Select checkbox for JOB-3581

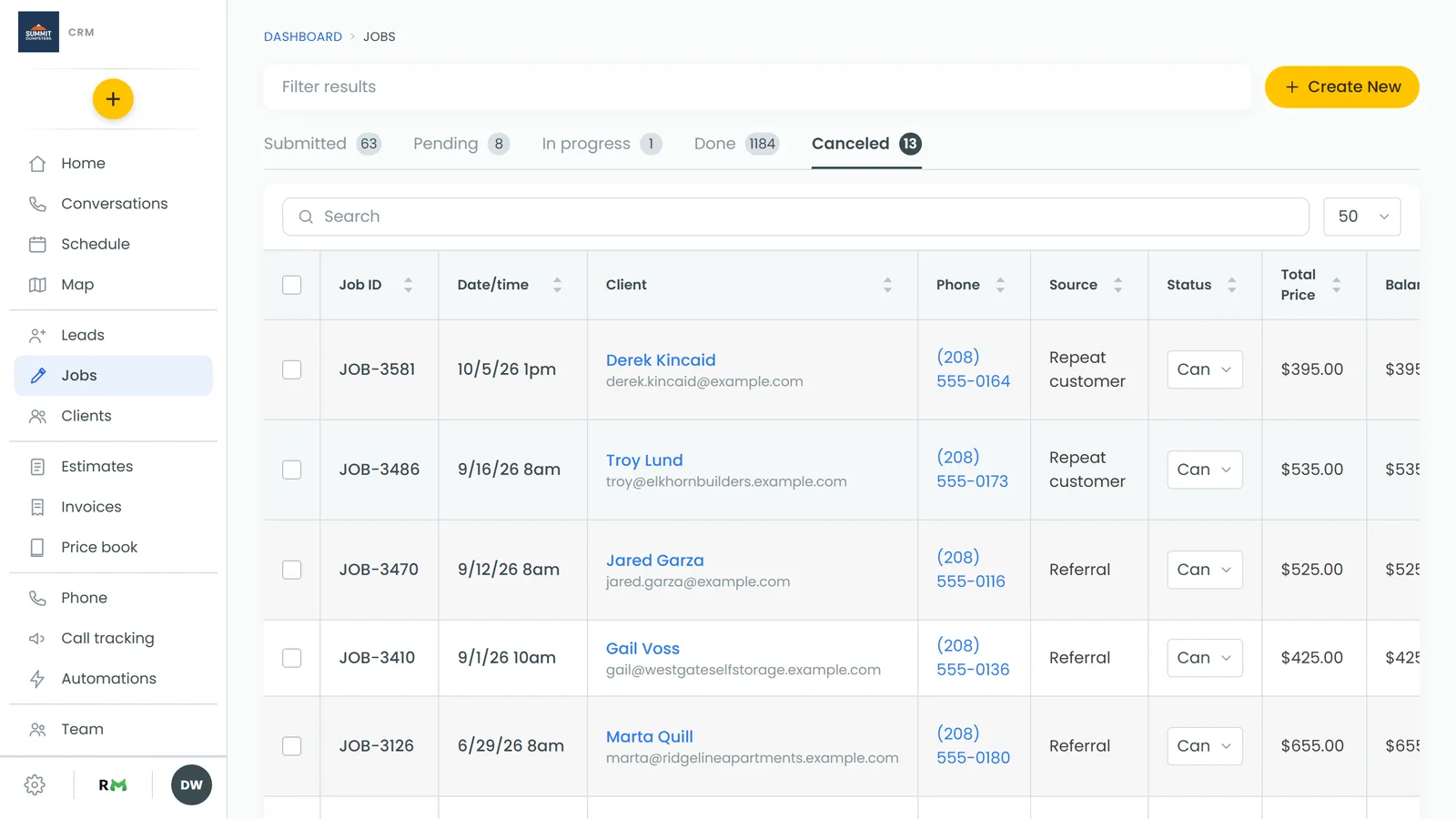(292, 369)
